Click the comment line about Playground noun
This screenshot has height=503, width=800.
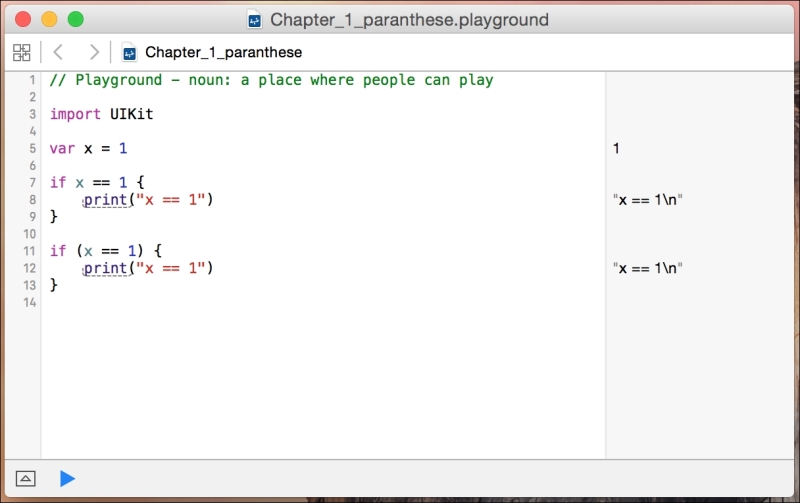tap(271, 80)
